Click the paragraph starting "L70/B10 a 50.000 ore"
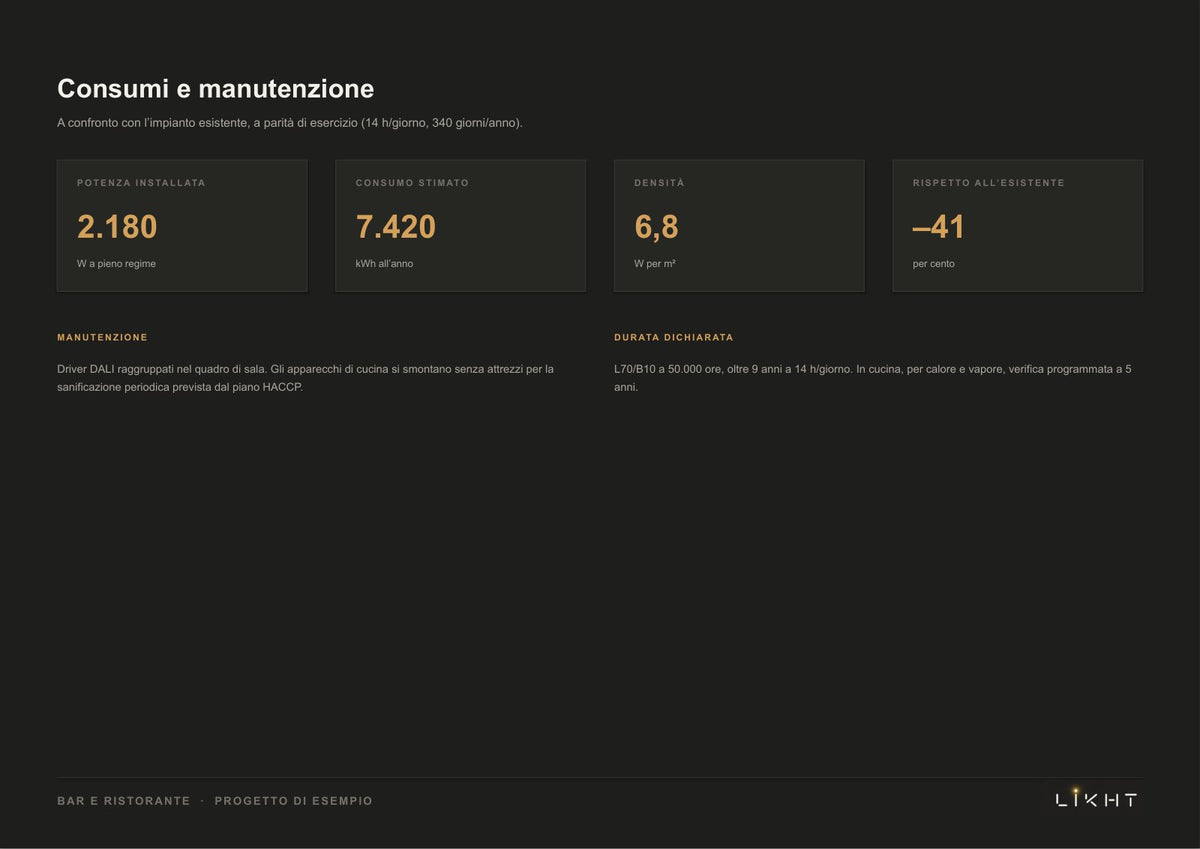The width and height of the screenshot is (1200, 849). tap(873, 378)
